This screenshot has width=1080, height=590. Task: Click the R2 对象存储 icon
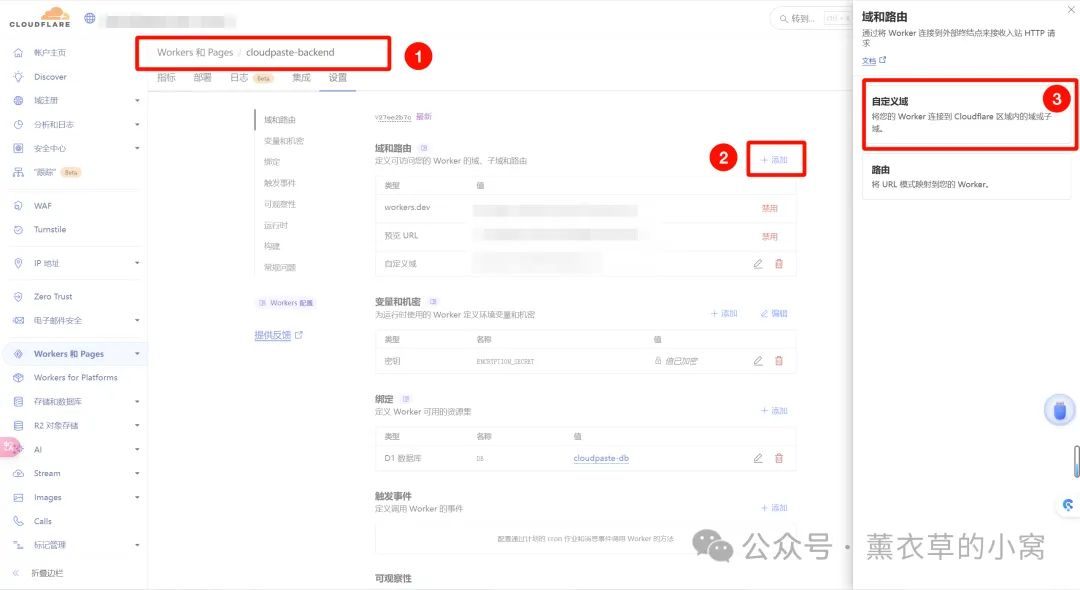tap(19, 425)
